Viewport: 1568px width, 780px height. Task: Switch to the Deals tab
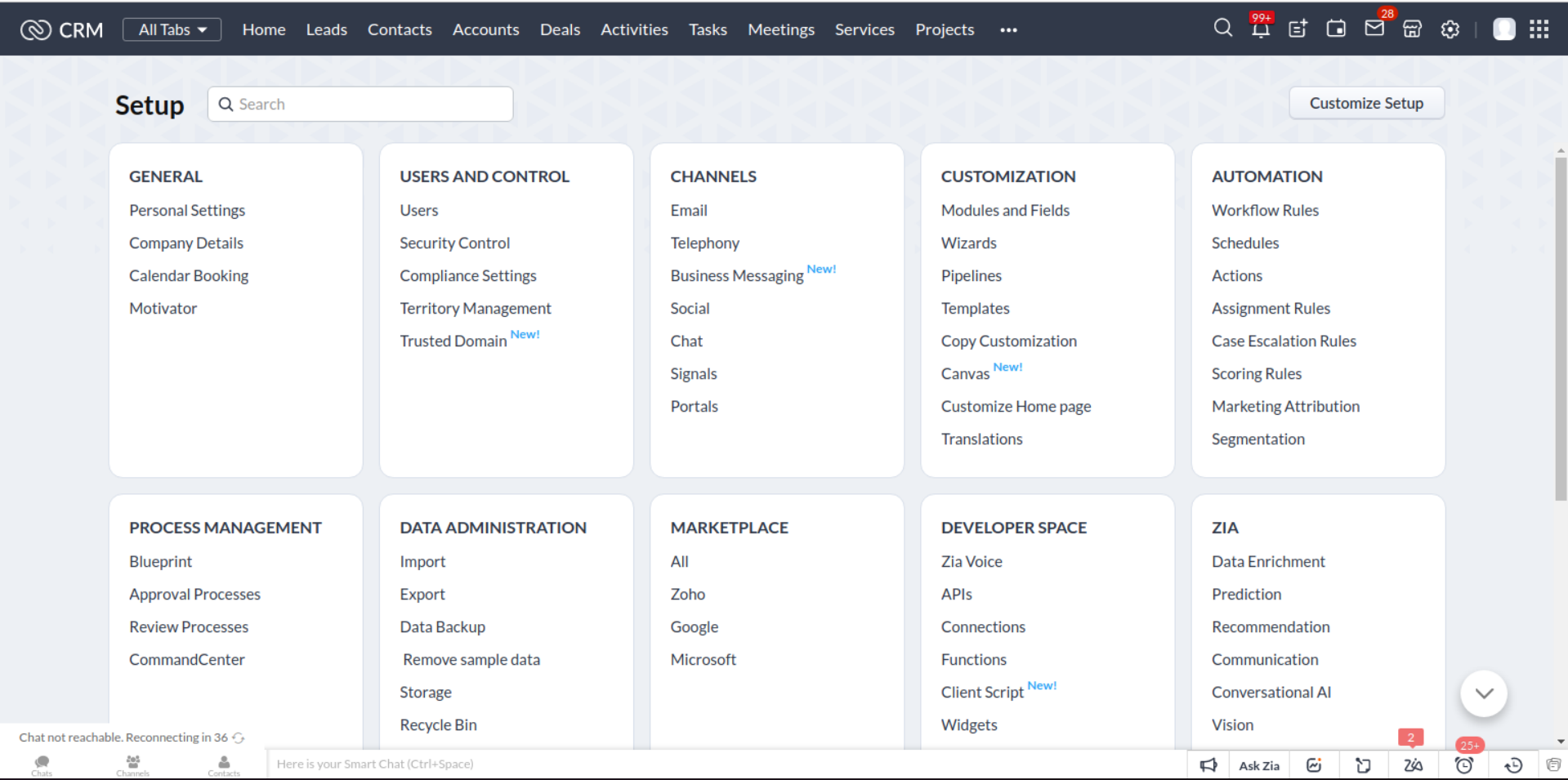click(560, 29)
